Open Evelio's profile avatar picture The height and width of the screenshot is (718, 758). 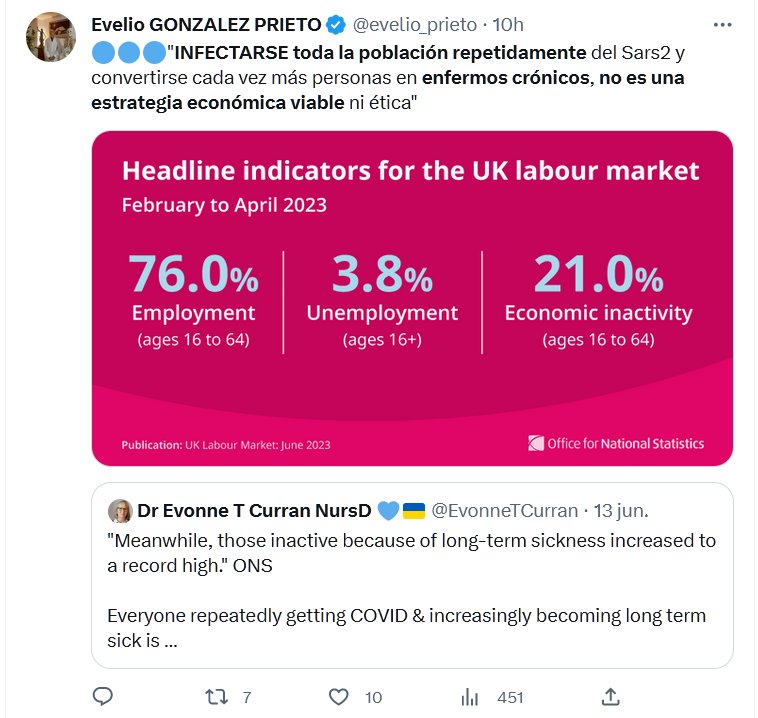pos(51,38)
